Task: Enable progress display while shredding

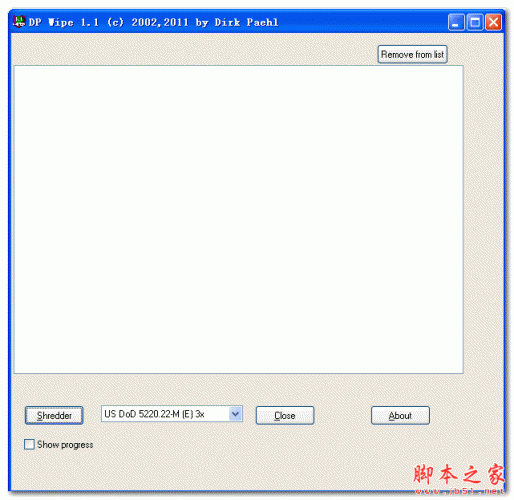Action: 29,444
